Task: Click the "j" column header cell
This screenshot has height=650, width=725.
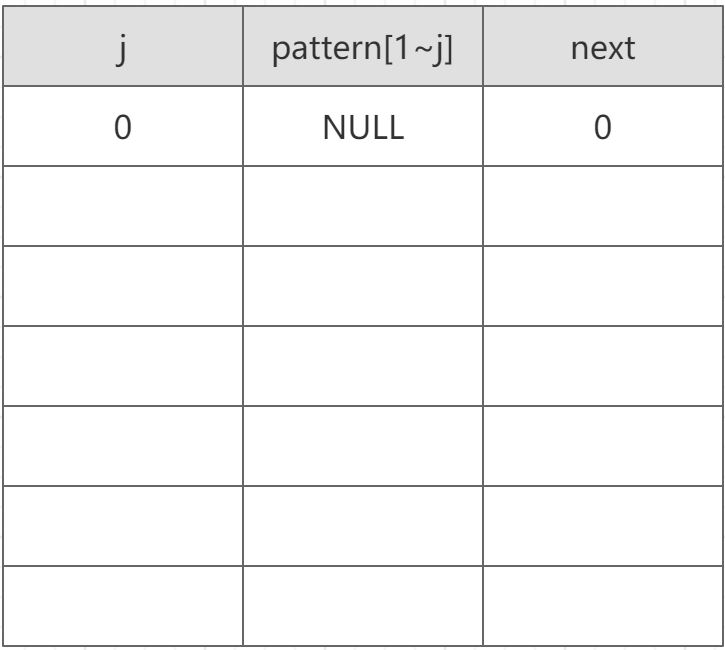Action: pyautogui.click(x=123, y=46)
